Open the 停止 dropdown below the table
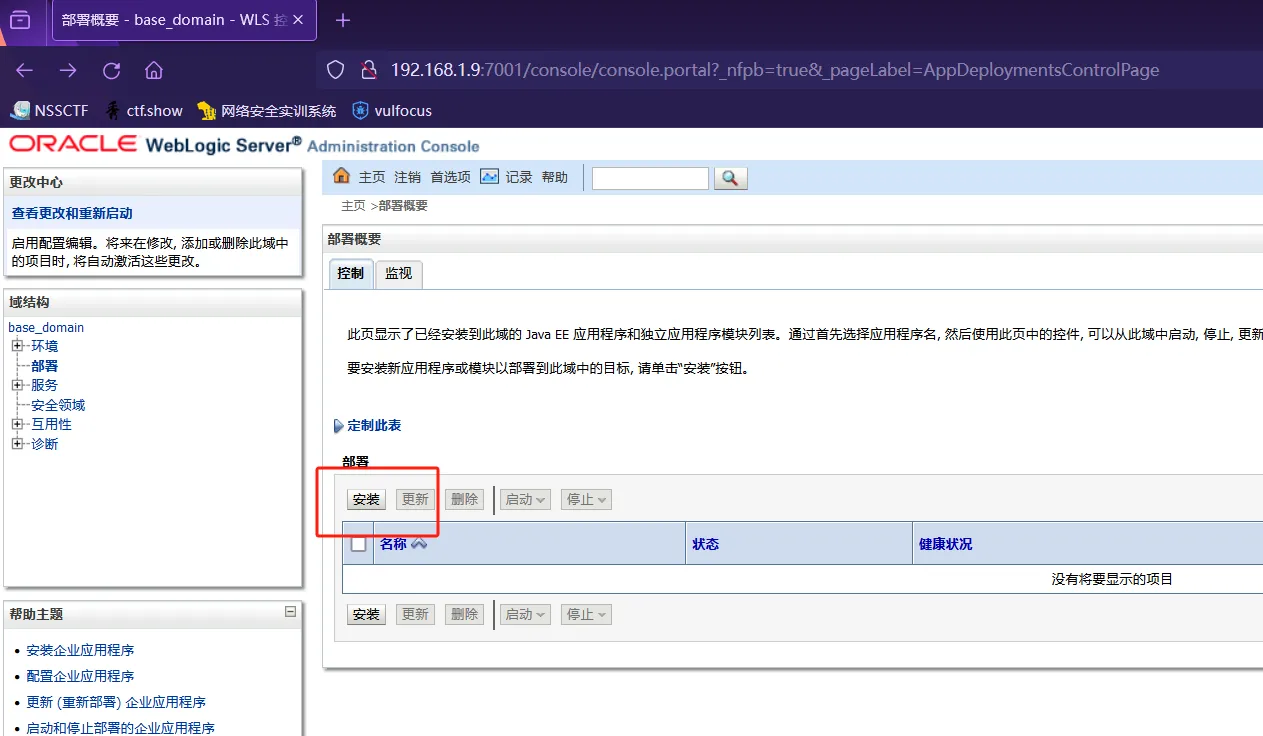1263x736 pixels. click(586, 614)
